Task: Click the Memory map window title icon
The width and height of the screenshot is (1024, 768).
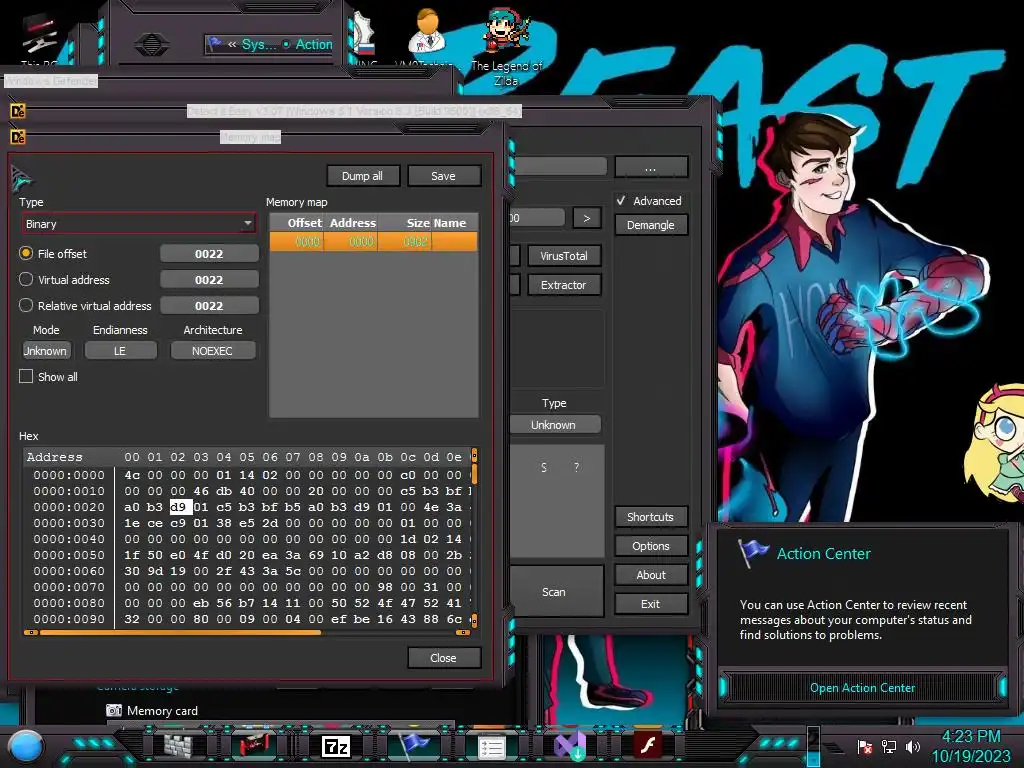Action: point(18,137)
